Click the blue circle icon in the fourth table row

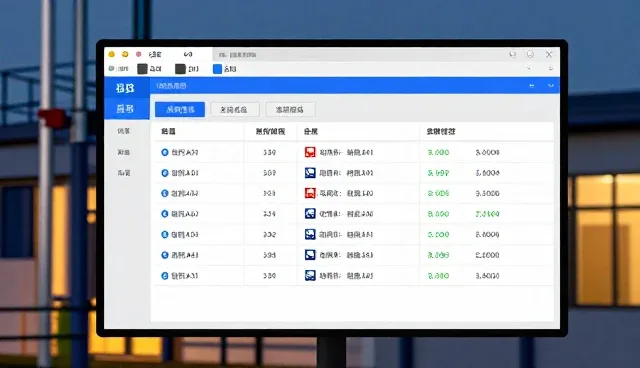[165, 214]
